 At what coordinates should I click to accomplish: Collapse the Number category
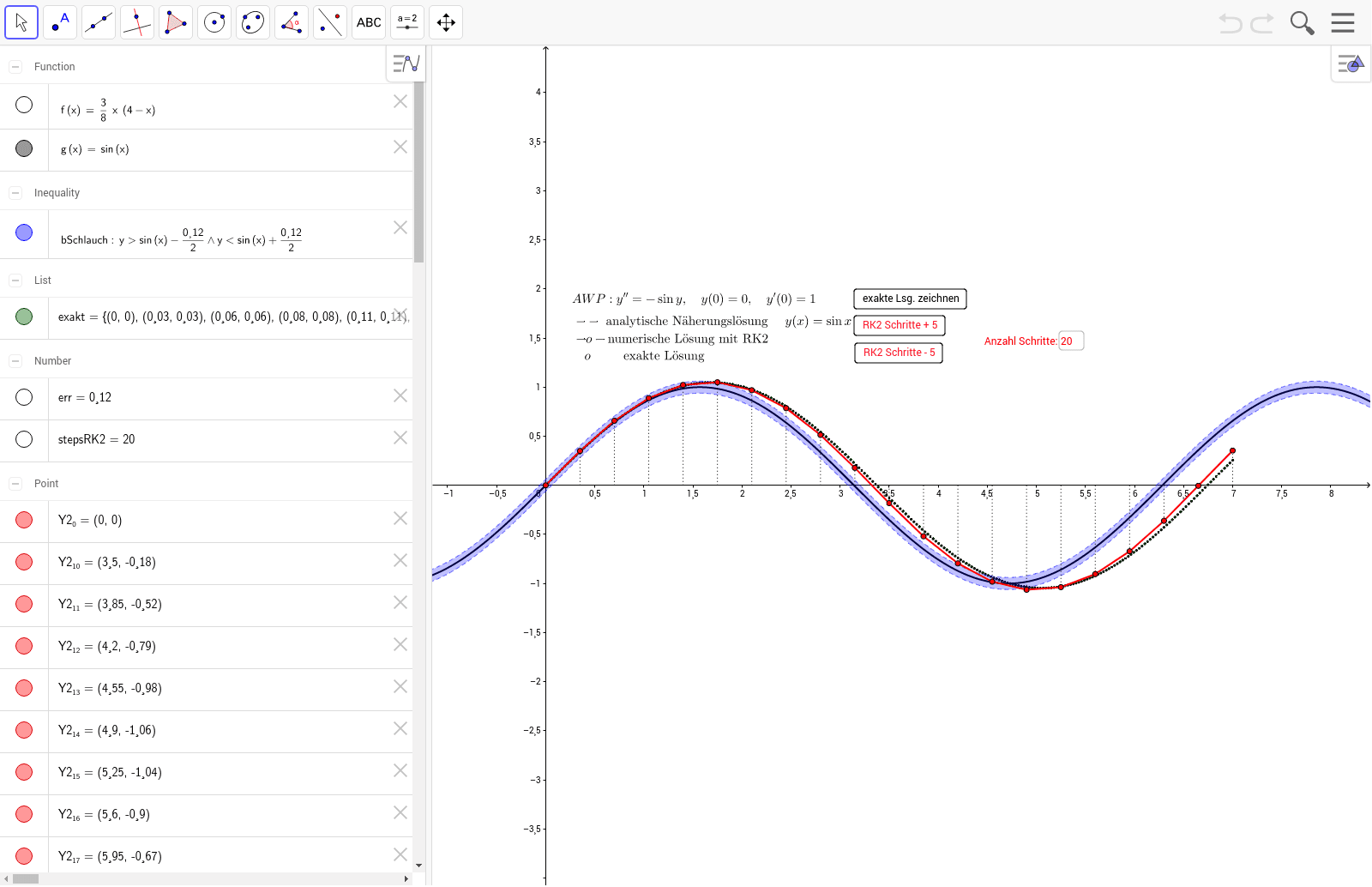coord(15,361)
